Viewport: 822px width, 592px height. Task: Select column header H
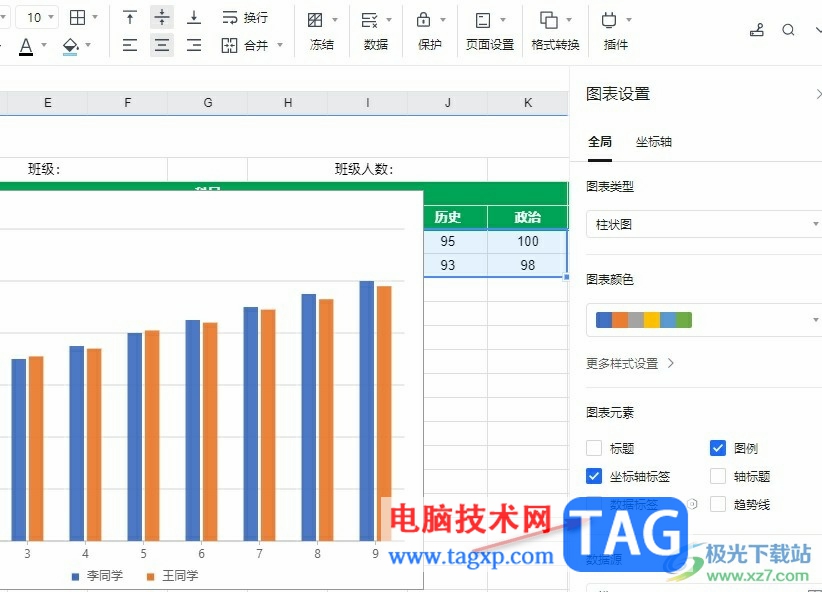pos(288,103)
